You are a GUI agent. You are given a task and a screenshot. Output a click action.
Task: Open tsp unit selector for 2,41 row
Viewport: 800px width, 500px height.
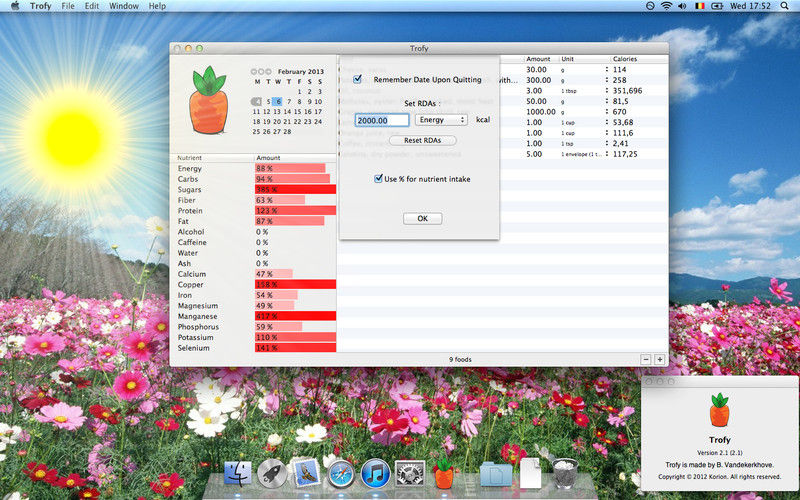[607, 143]
